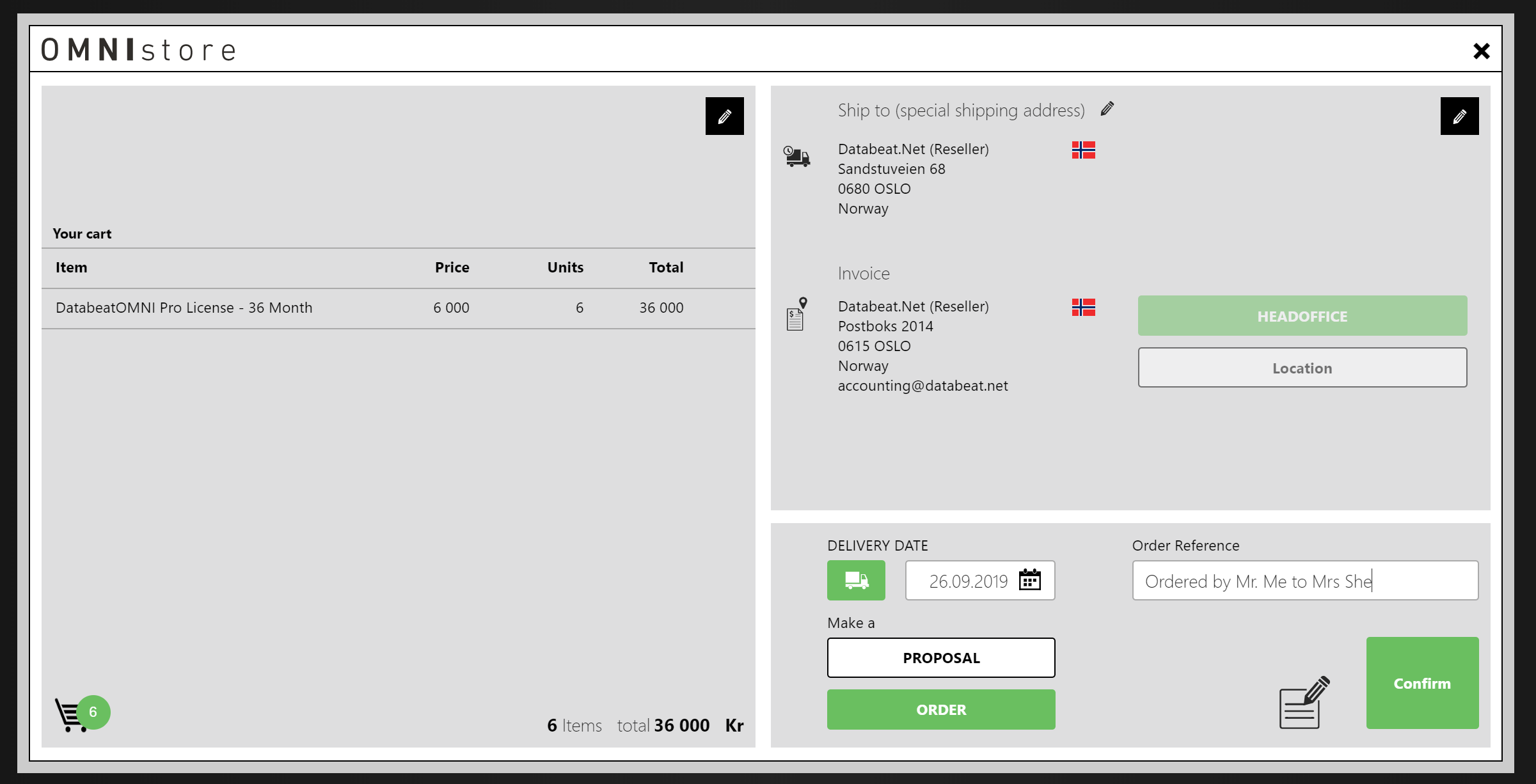1536x784 pixels.
Task: Click the Ship to heading text
Action: (x=961, y=111)
